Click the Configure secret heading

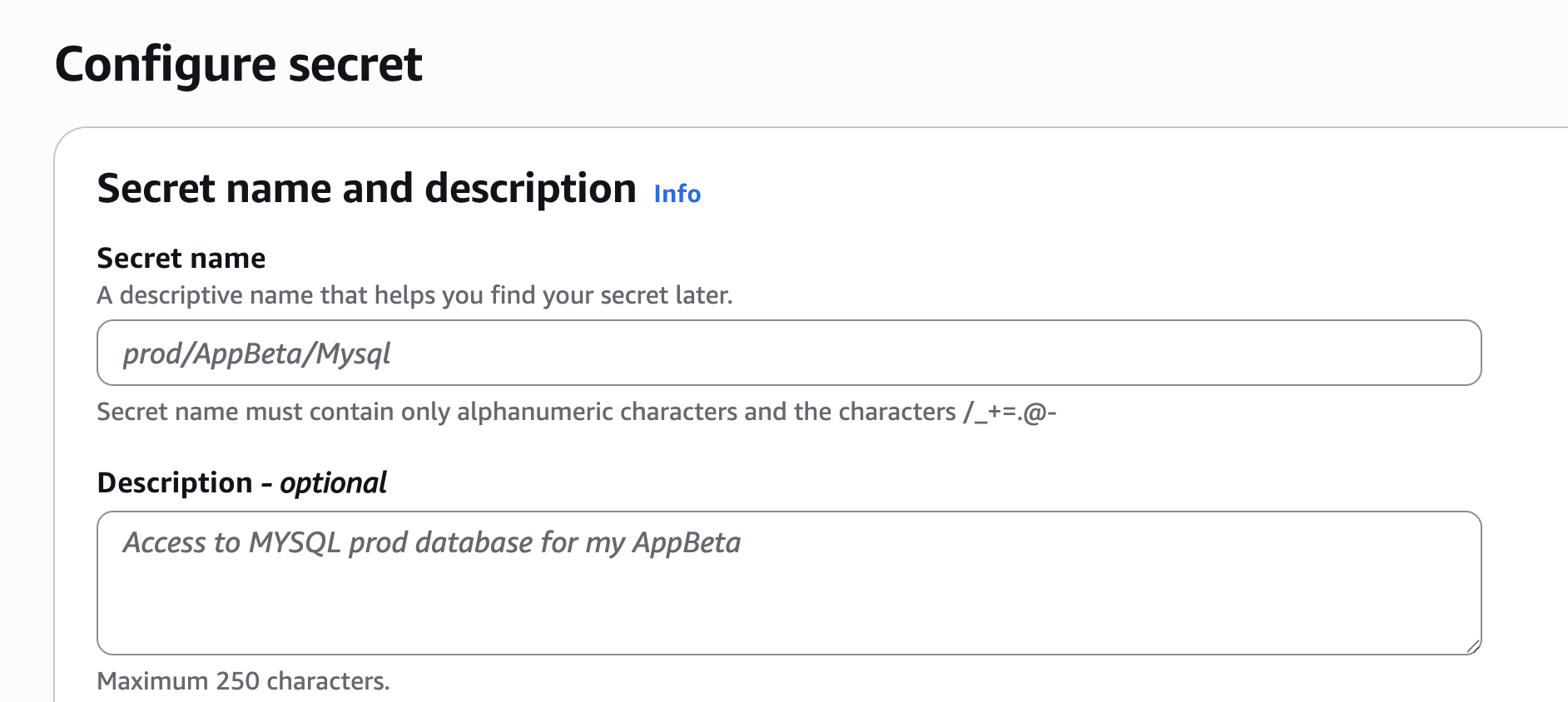pos(239,62)
